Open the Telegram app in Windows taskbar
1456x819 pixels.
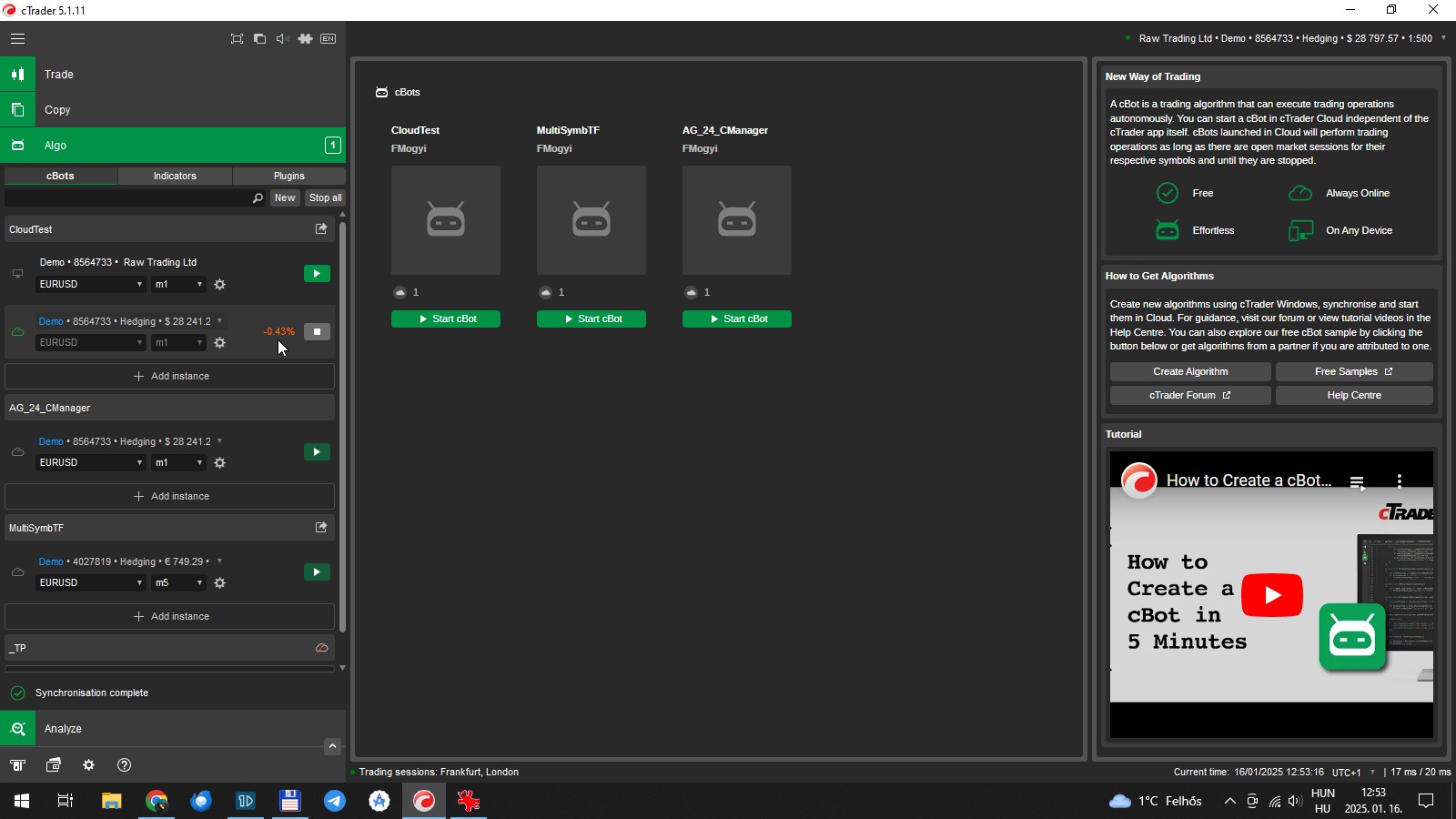coord(335,801)
